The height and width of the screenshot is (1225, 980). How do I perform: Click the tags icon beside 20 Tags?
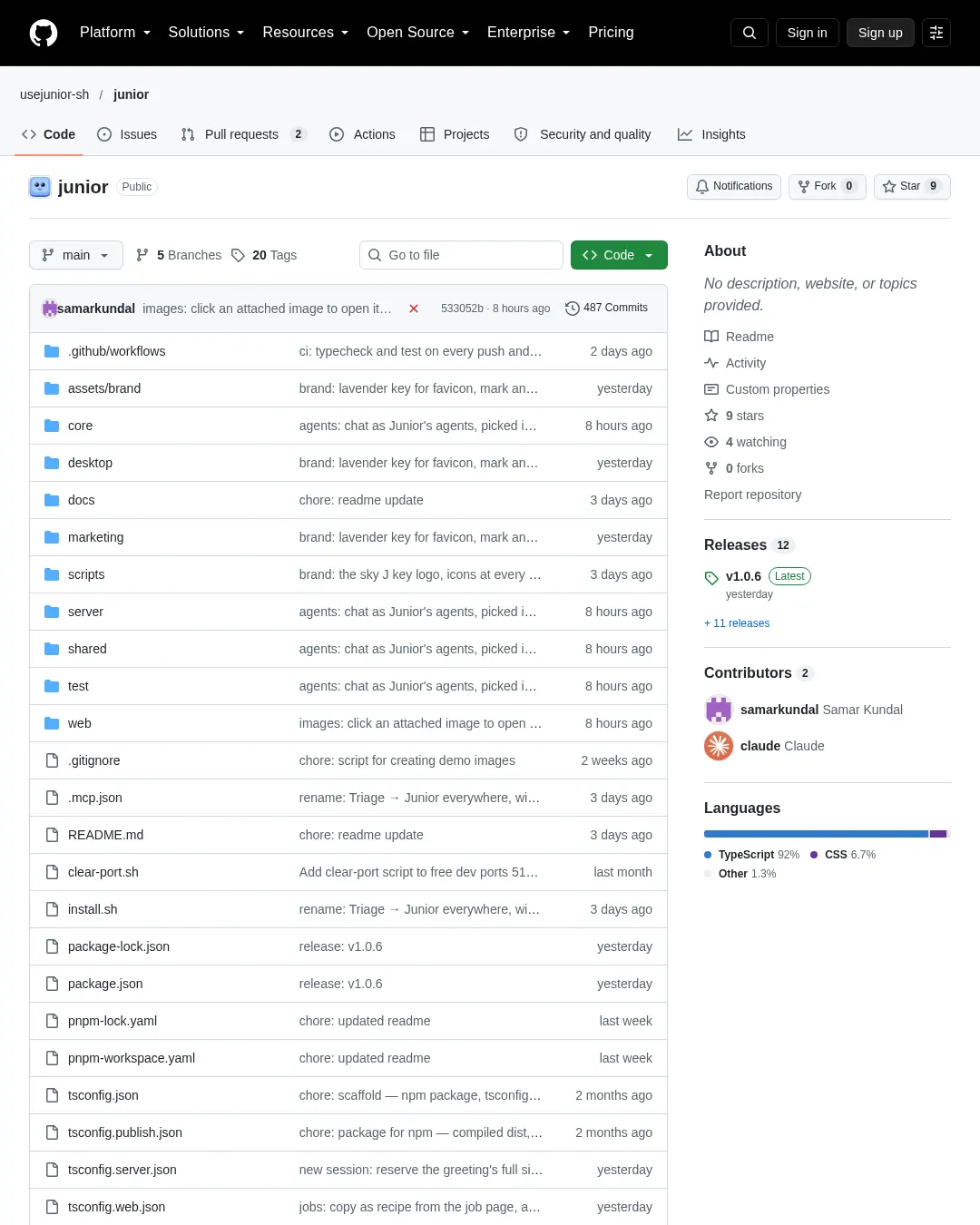coord(238,255)
